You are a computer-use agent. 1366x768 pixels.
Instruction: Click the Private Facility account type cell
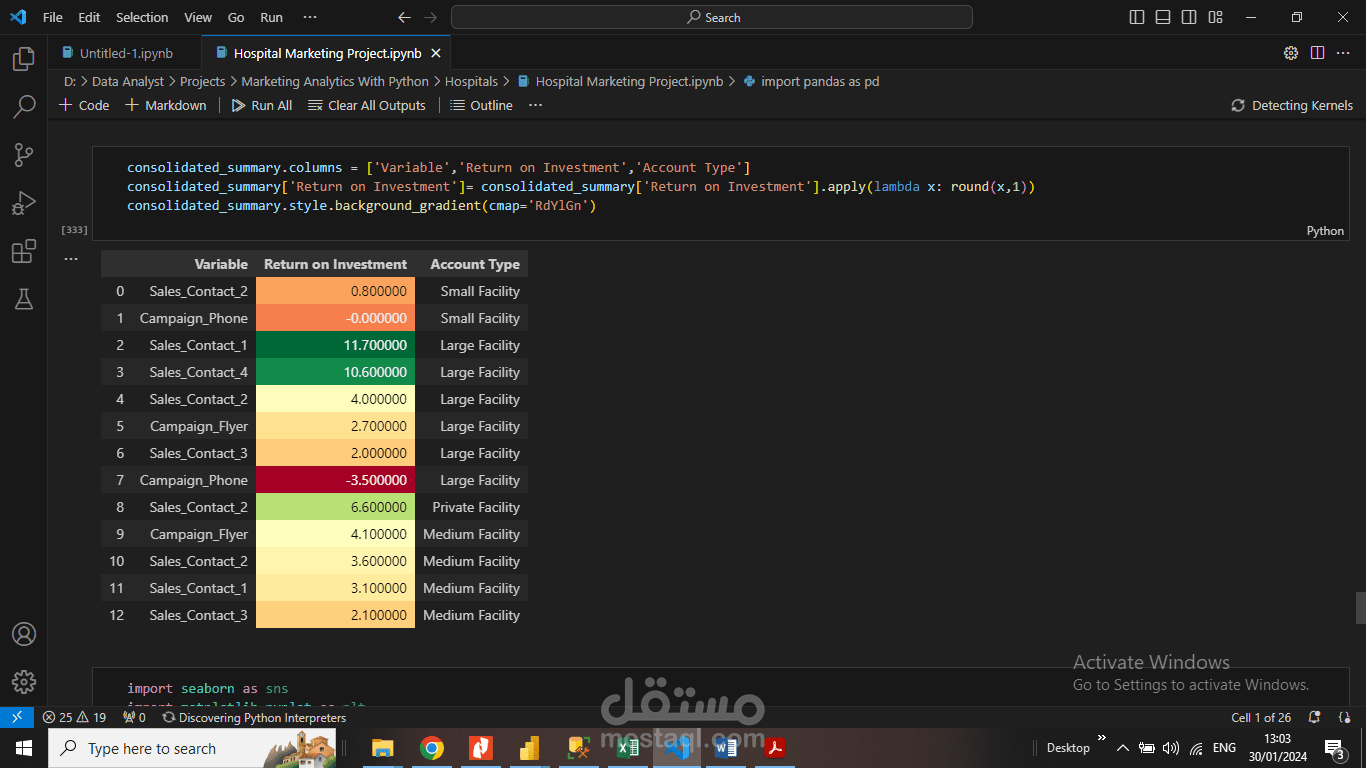point(471,507)
